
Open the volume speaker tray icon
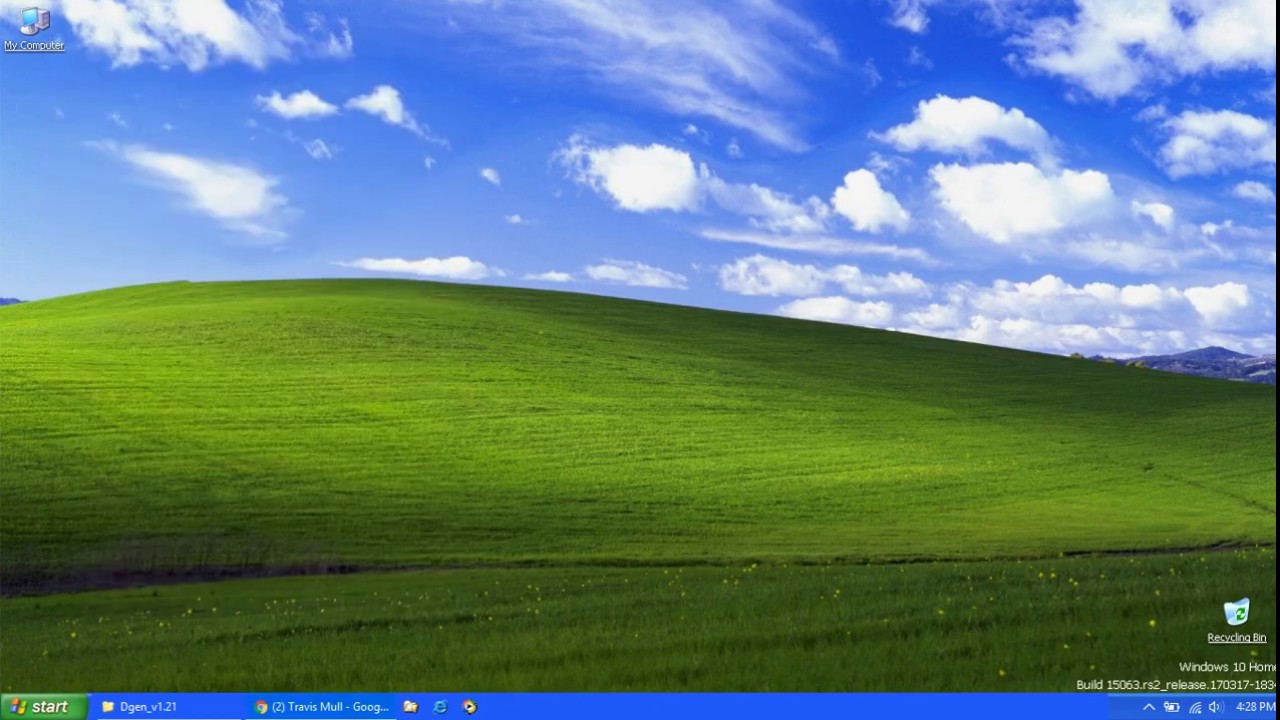pos(1216,707)
